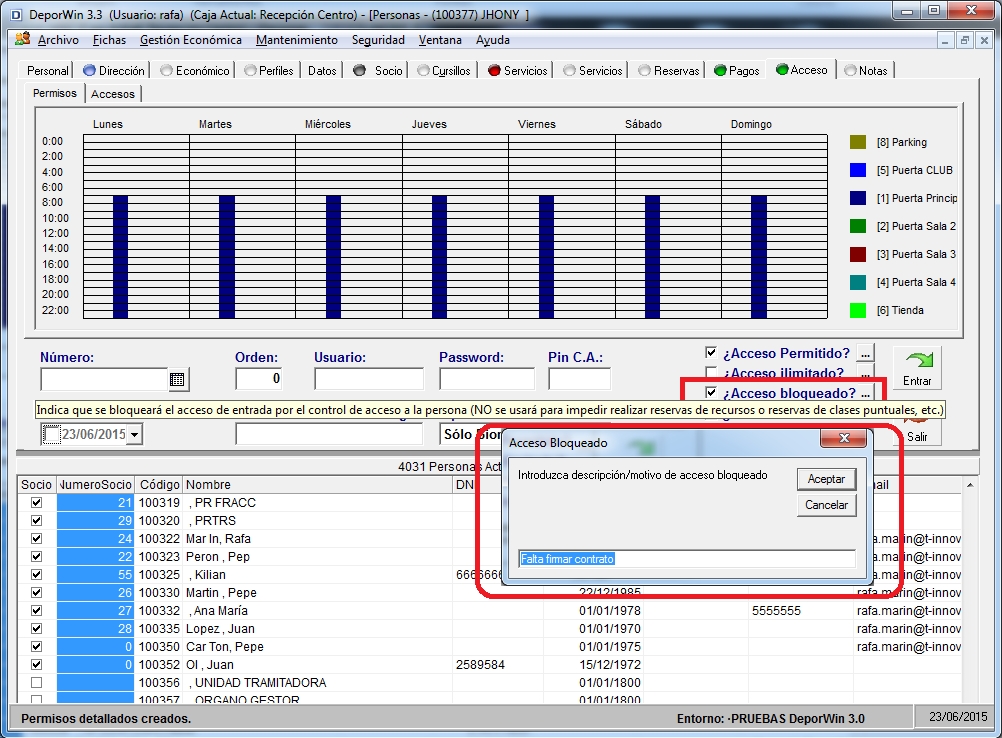Click the Tienda bright green swatch

click(858, 311)
